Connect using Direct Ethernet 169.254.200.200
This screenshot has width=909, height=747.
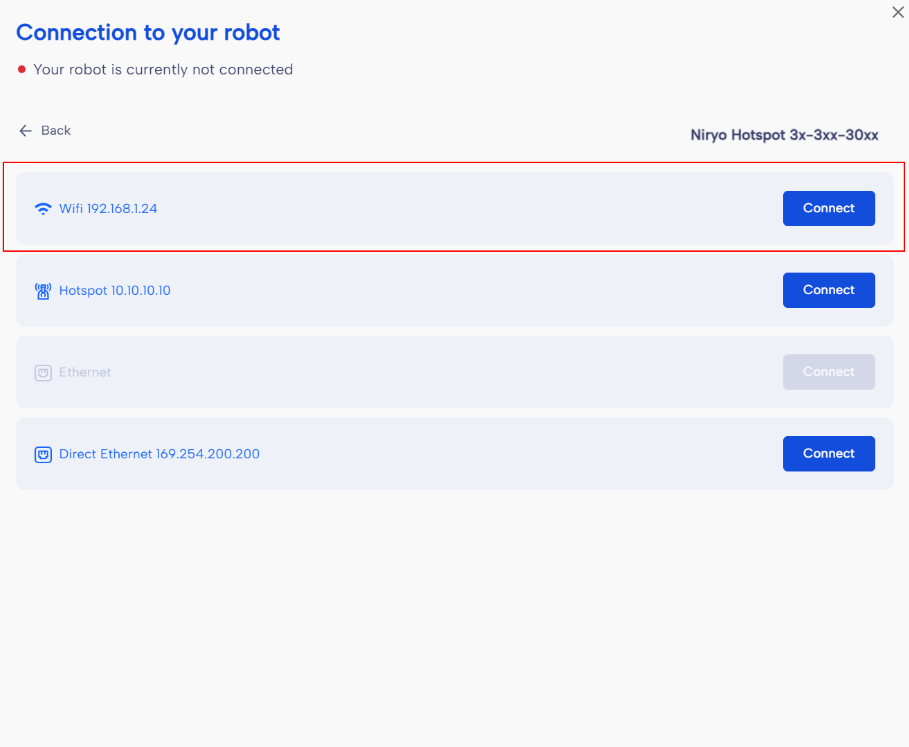click(x=828, y=453)
